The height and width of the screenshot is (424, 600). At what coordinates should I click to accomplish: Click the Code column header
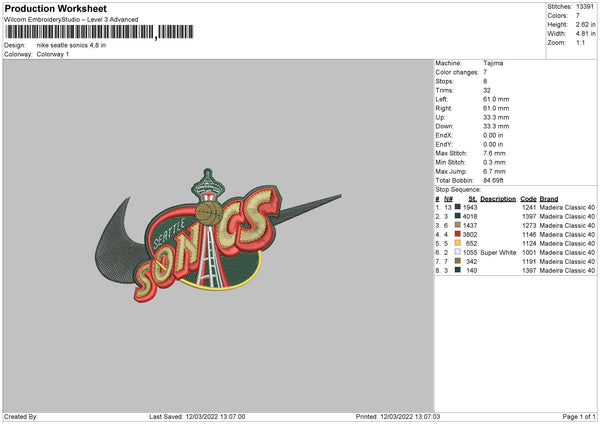pos(528,199)
